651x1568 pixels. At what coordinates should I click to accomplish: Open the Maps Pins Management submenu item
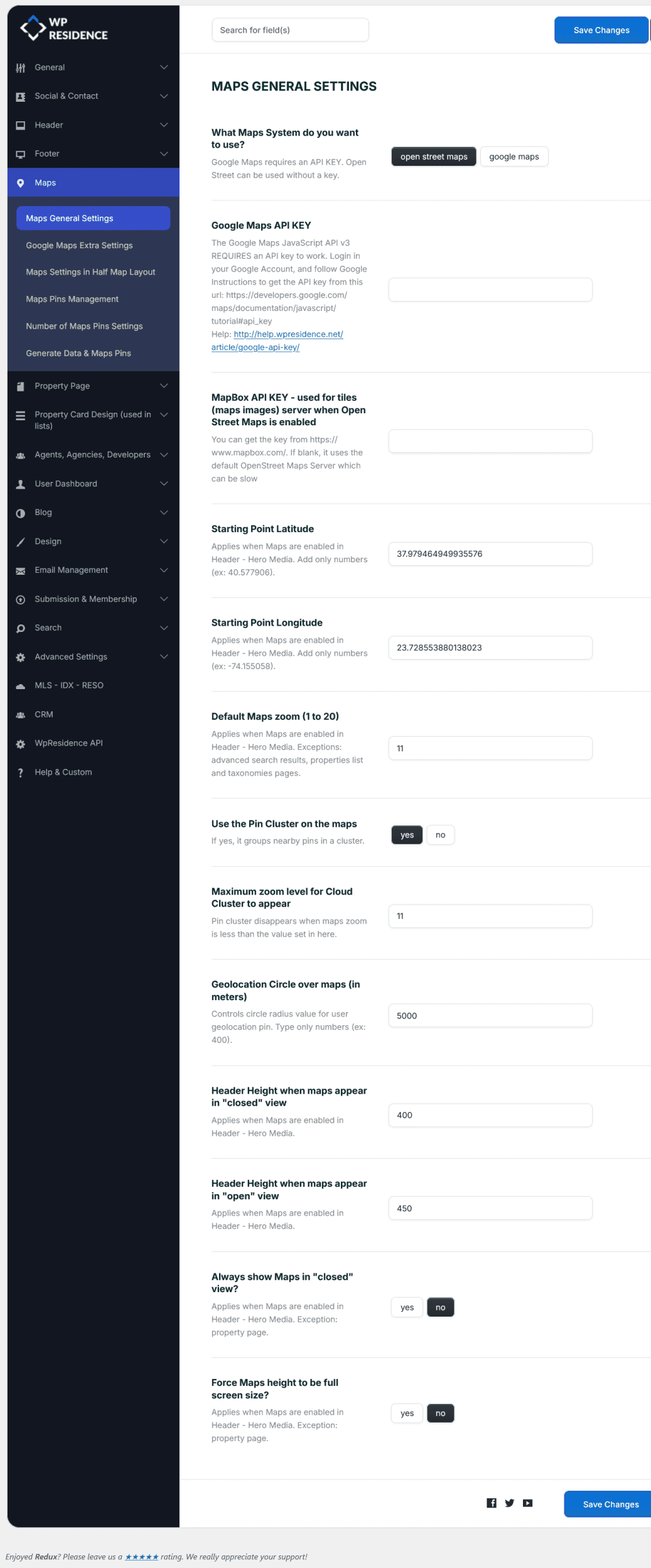coord(72,299)
